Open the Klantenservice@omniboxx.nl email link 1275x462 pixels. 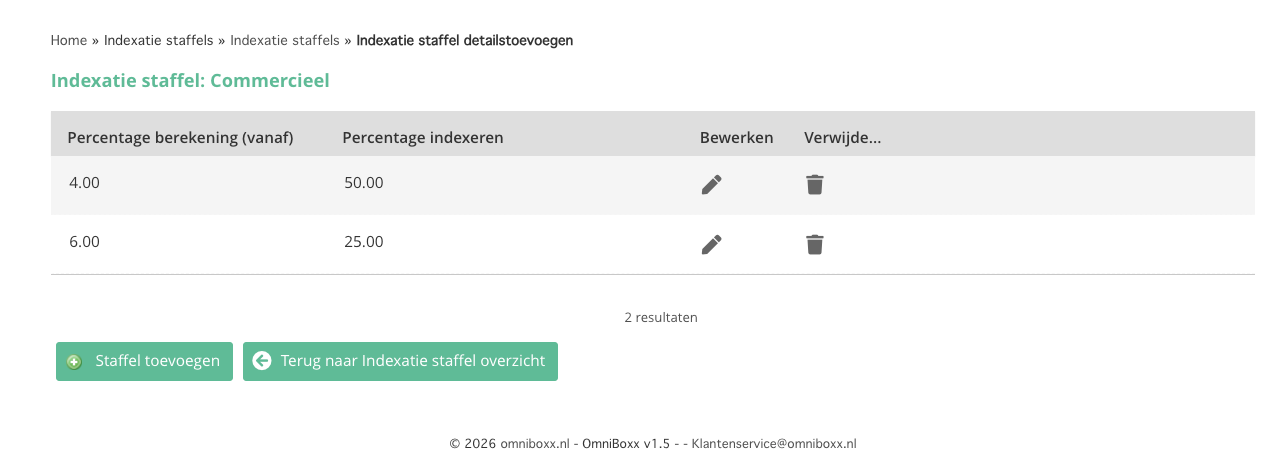pyautogui.click(x=774, y=444)
